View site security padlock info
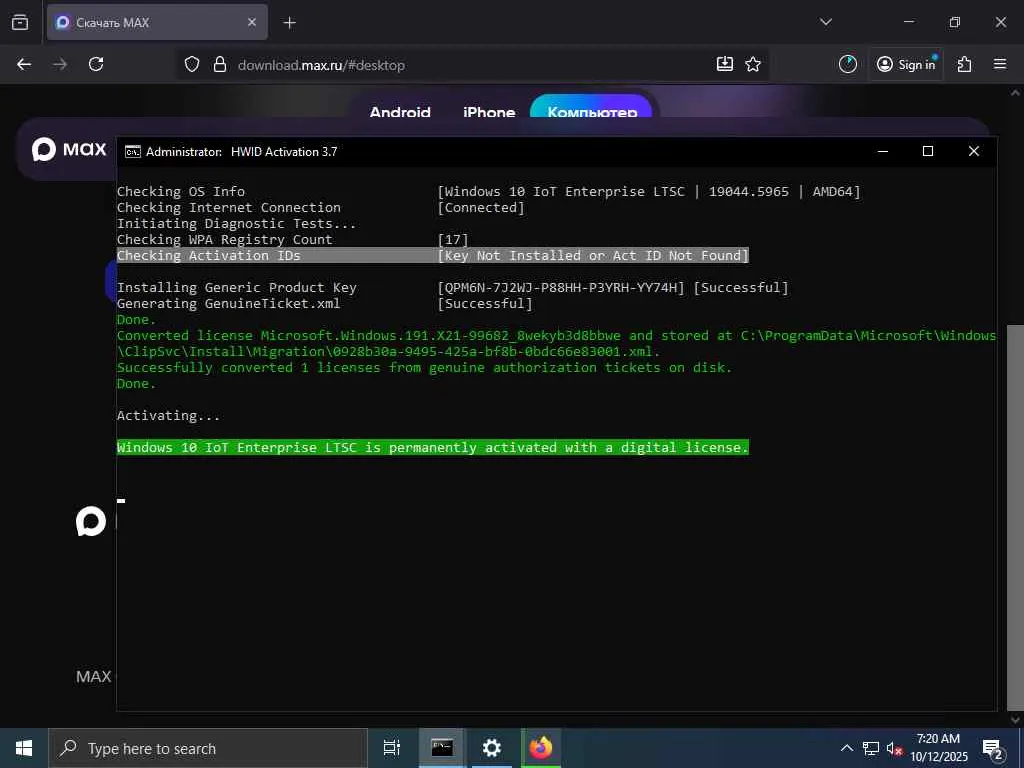Screen dimensions: 1024x768 point(220,65)
